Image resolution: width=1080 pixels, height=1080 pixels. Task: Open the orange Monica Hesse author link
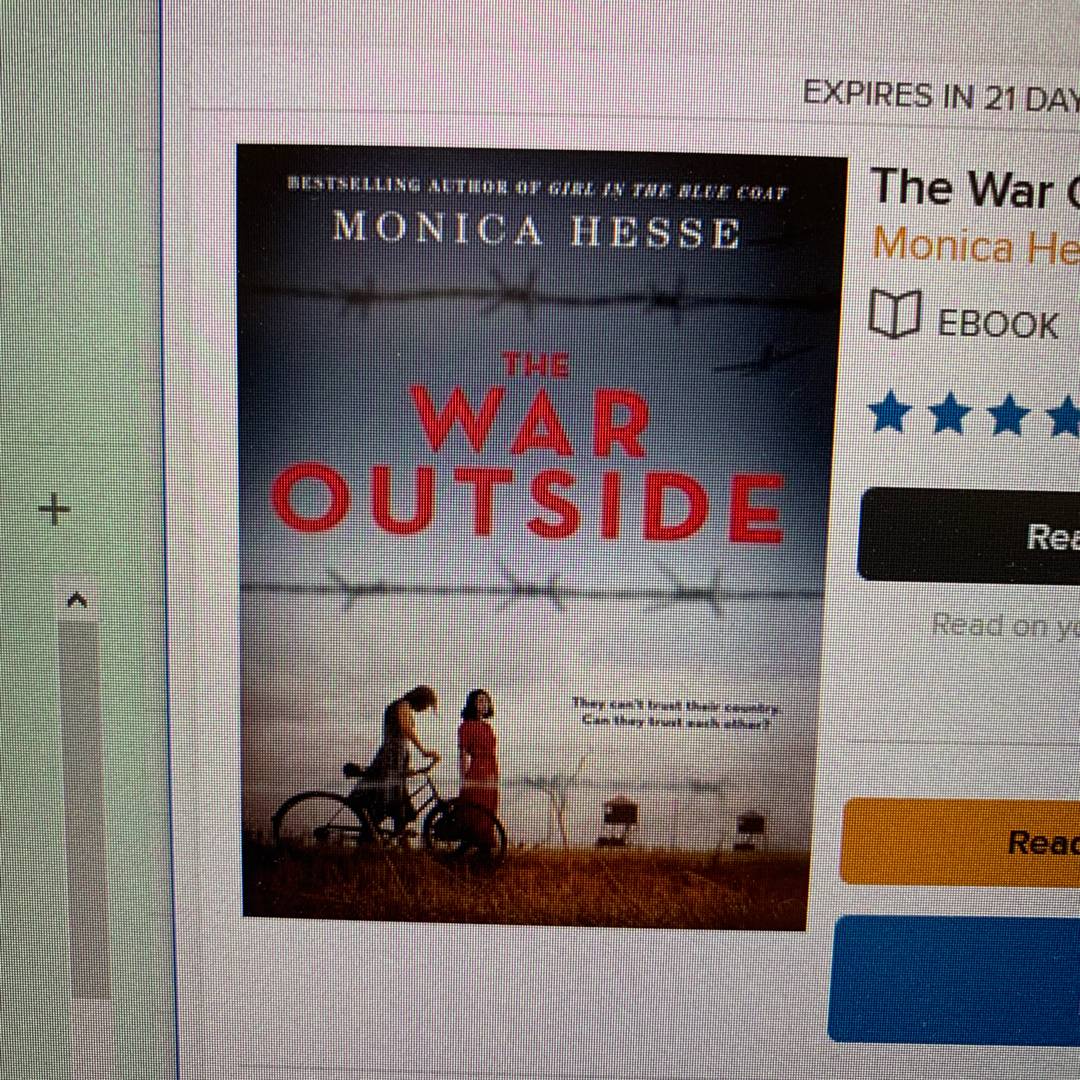976,247
